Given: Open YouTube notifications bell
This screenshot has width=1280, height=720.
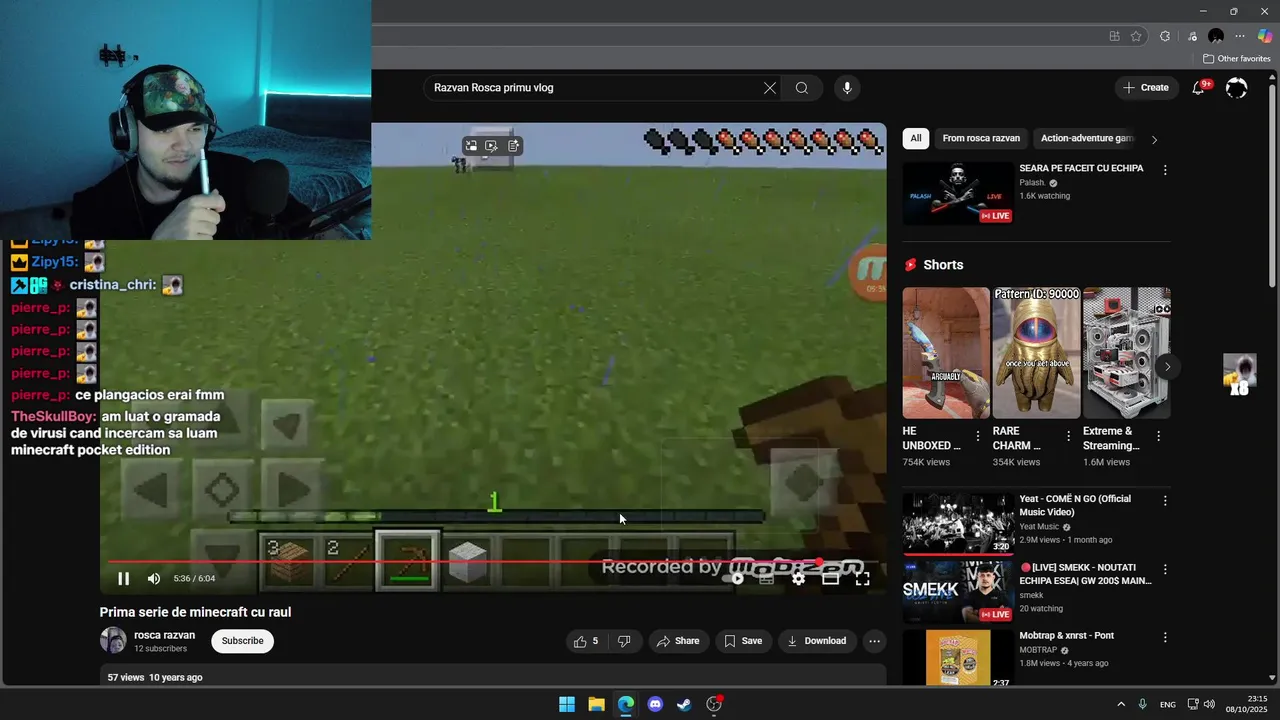Looking at the screenshot, I should pos(1198,88).
